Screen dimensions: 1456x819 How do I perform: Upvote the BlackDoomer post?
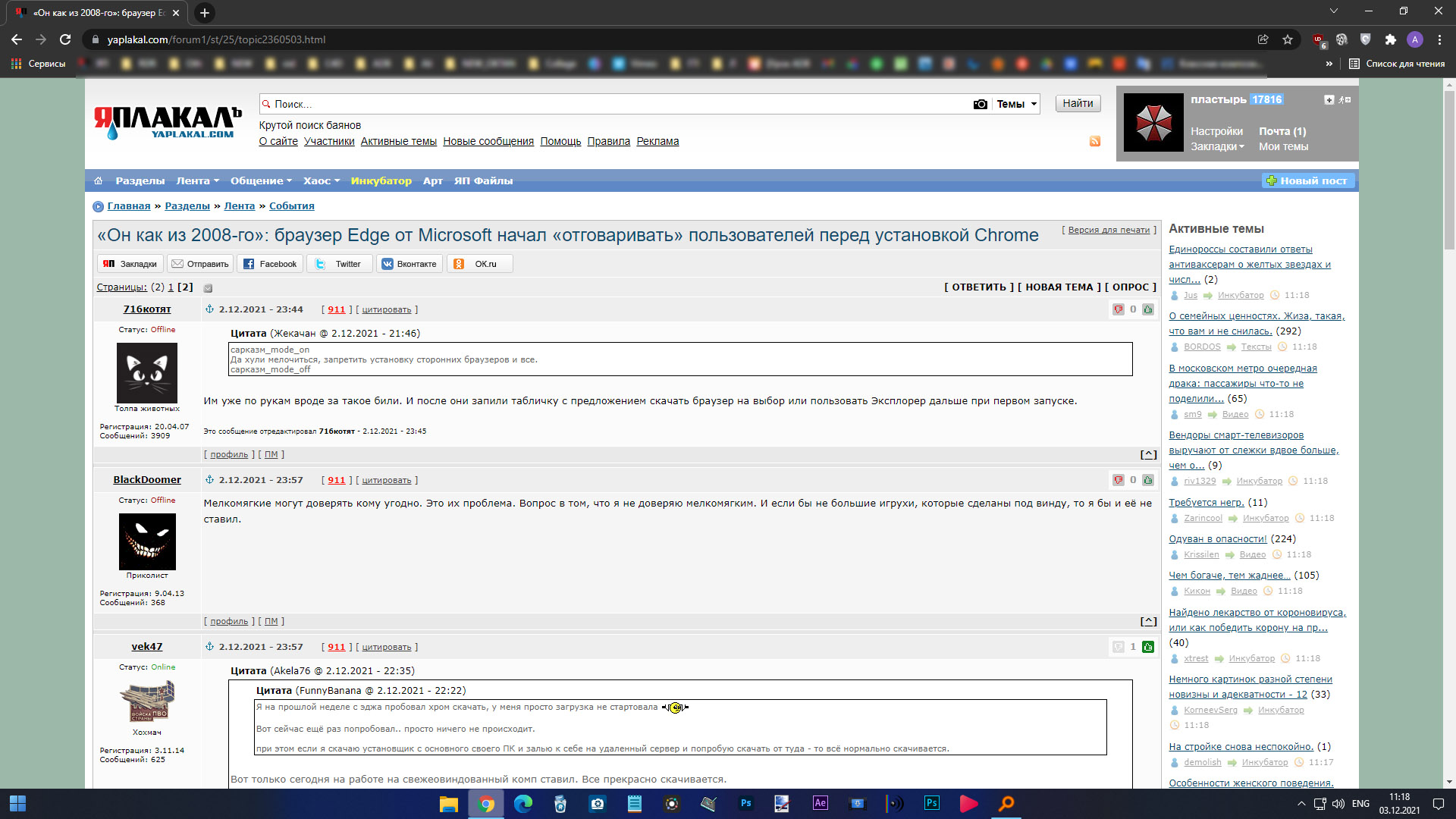[1148, 480]
